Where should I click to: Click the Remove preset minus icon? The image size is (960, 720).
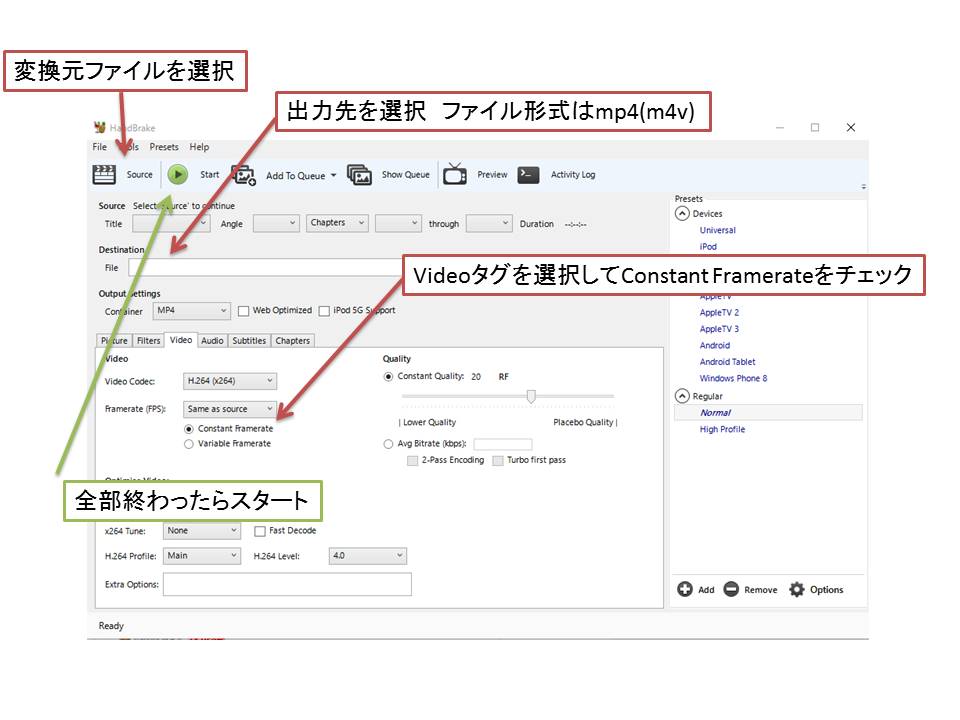[x=731, y=589]
